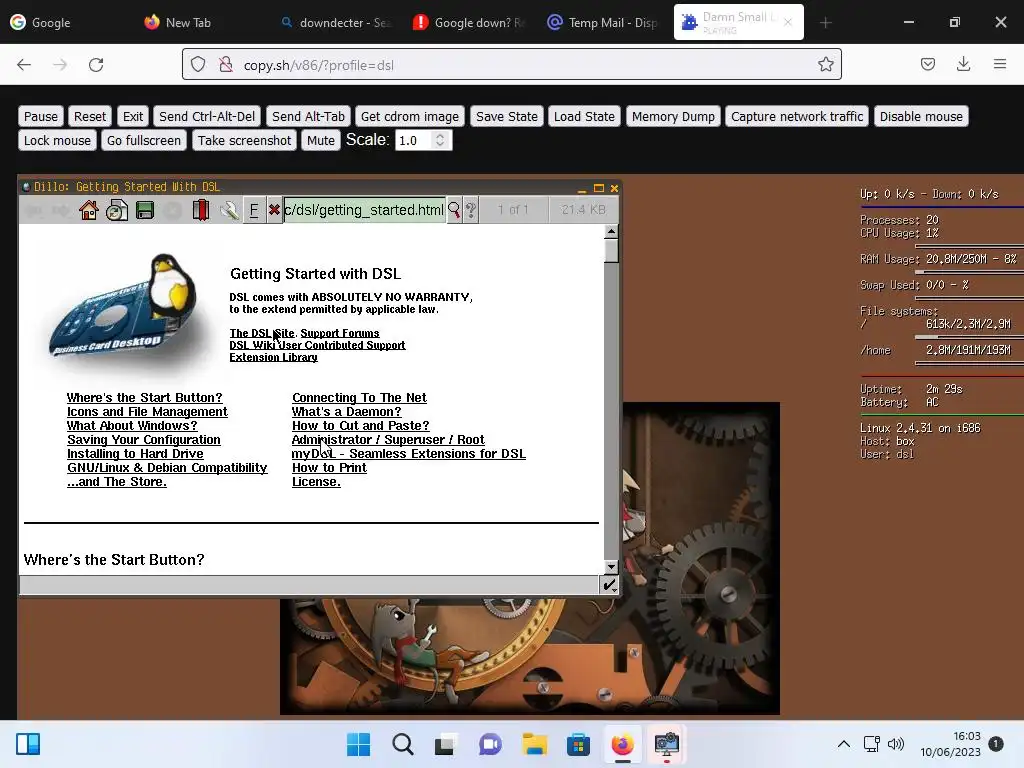
Task: Click Get cdrom image button
Action: point(409,116)
